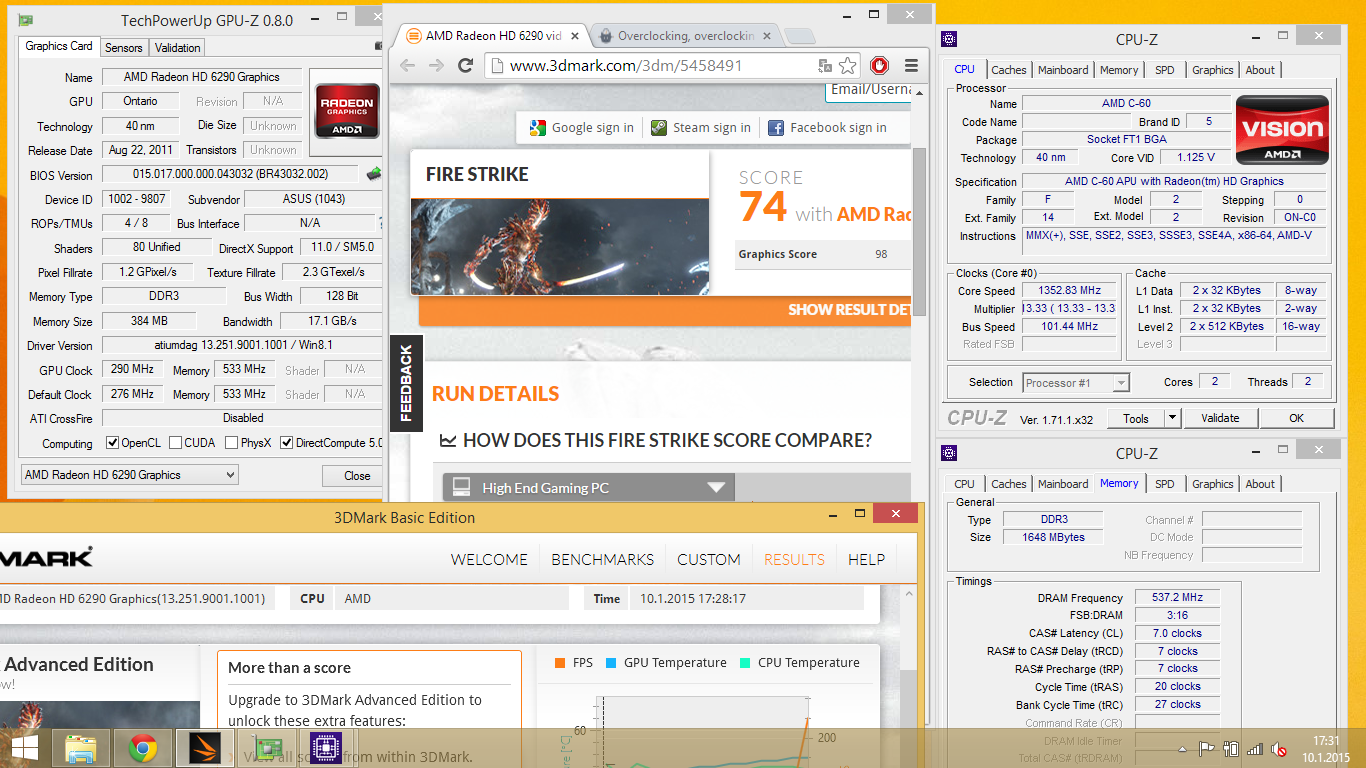Open the Chrome hamburger menu
1366x768 pixels.
tap(911, 65)
